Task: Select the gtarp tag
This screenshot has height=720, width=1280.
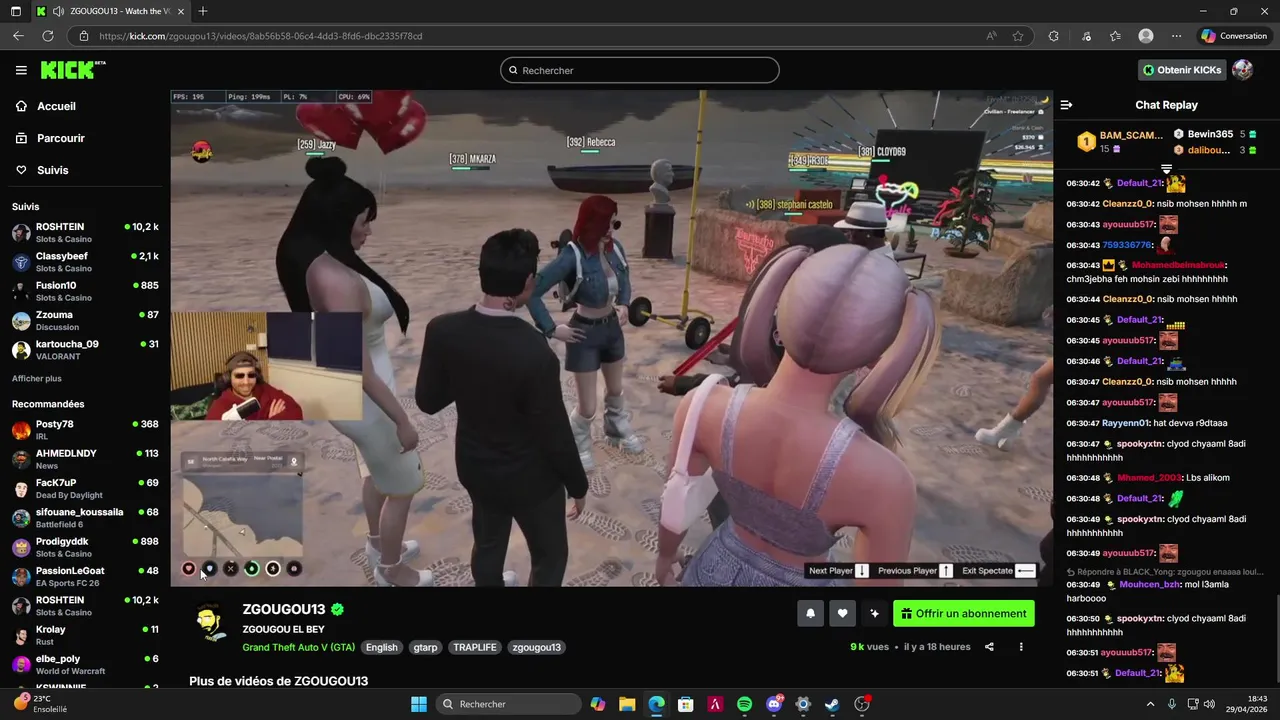Action: click(x=426, y=647)
